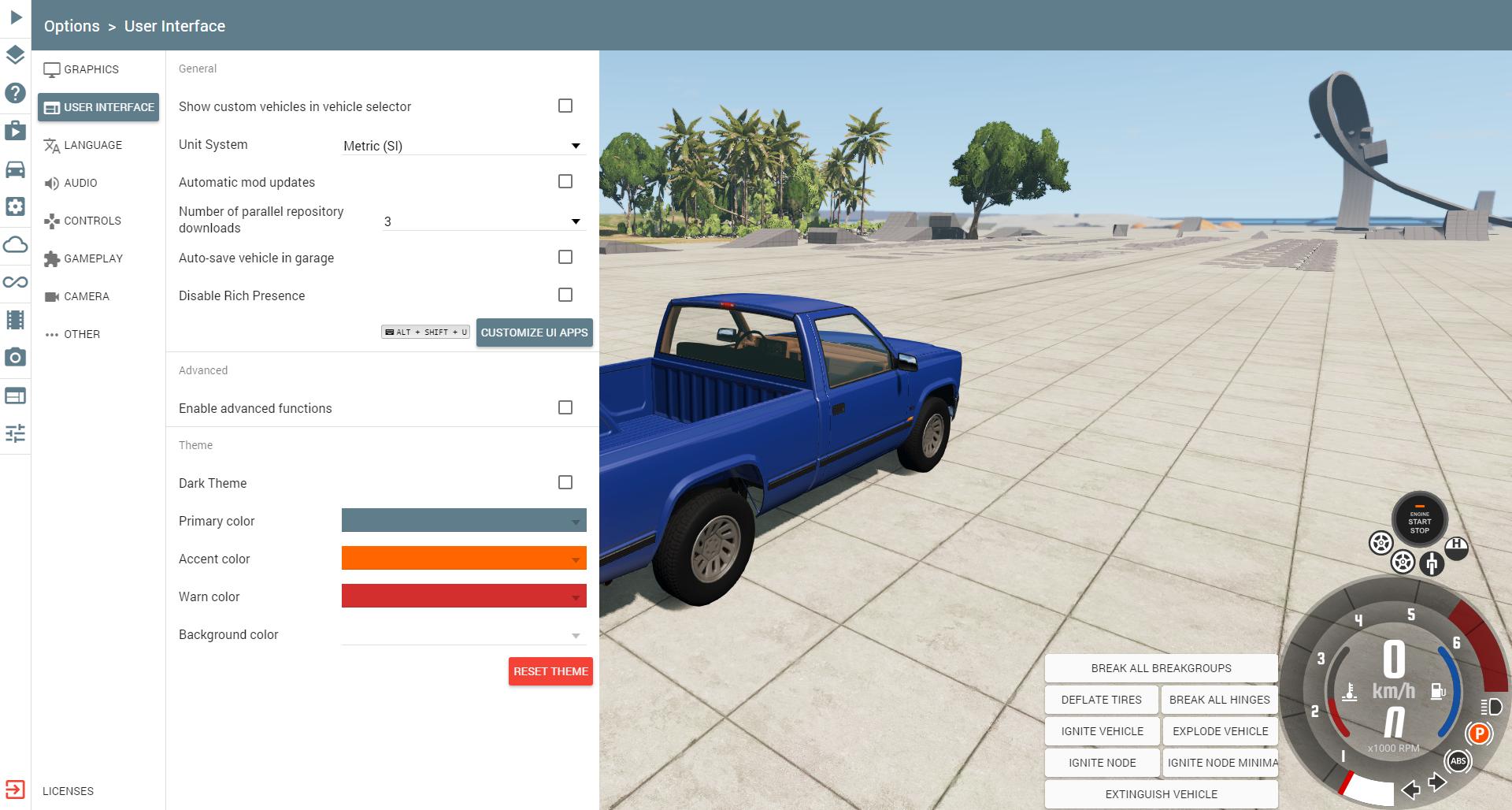
Task: Open the help question mark icon
Action: (x=16, y=92)
